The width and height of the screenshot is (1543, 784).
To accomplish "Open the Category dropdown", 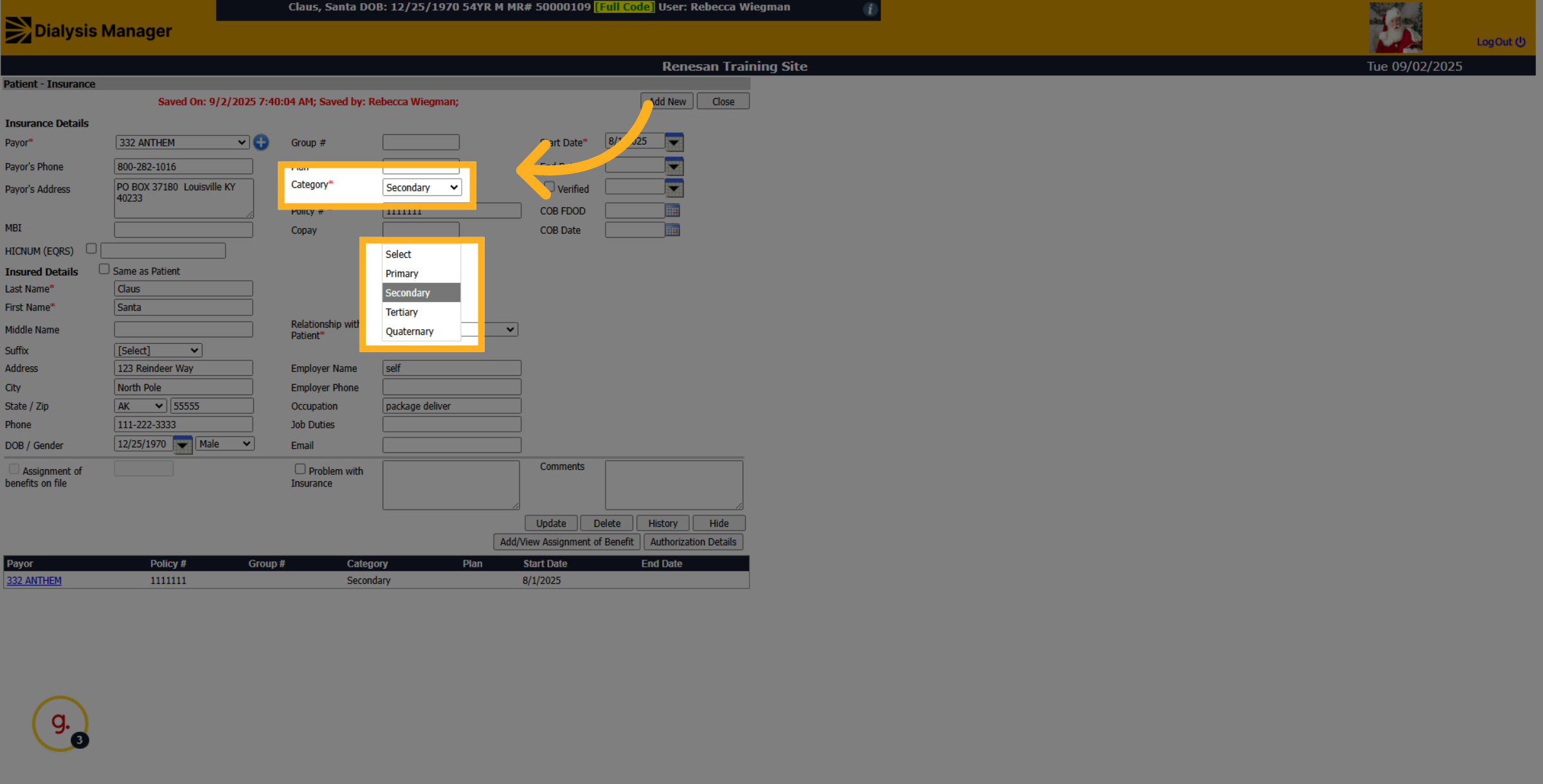I will tap(422, 187).
